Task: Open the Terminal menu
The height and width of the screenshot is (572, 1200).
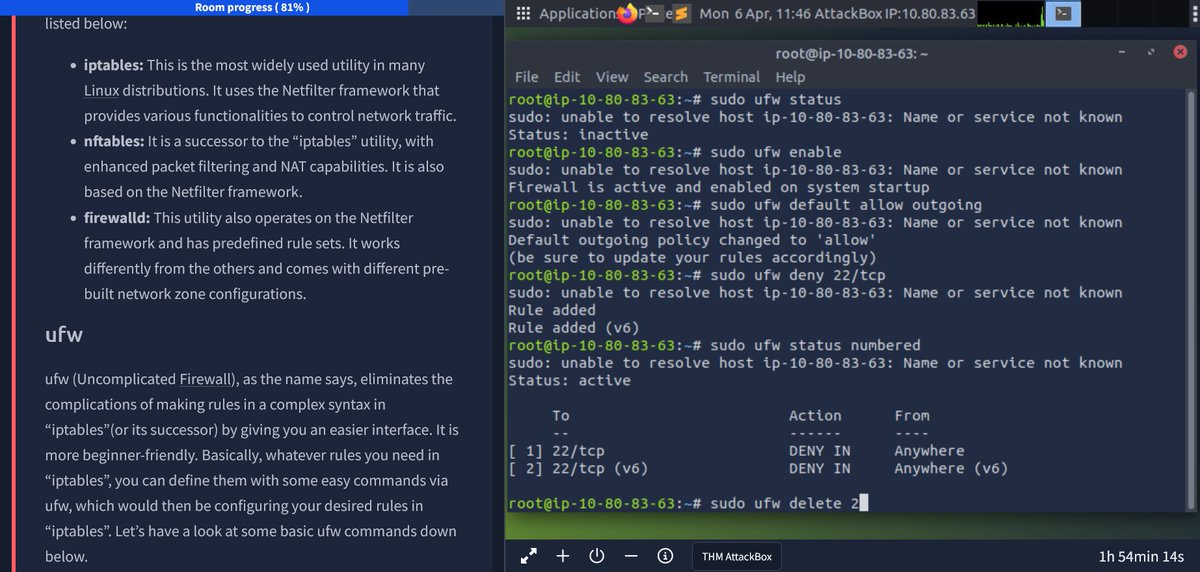Action: coord(731,77)
